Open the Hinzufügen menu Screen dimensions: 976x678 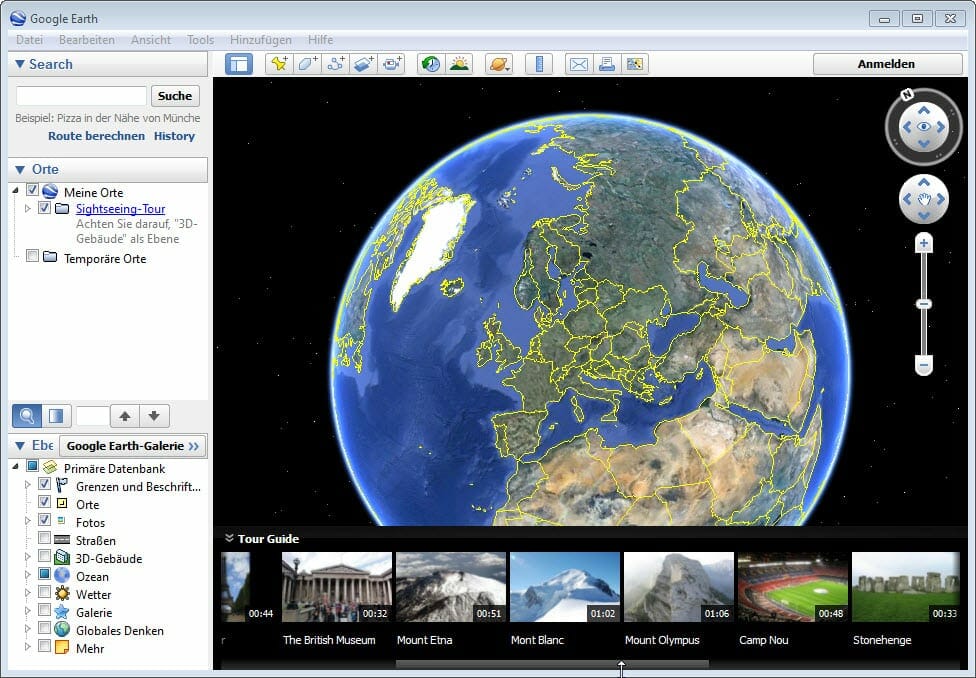[260, 40]
